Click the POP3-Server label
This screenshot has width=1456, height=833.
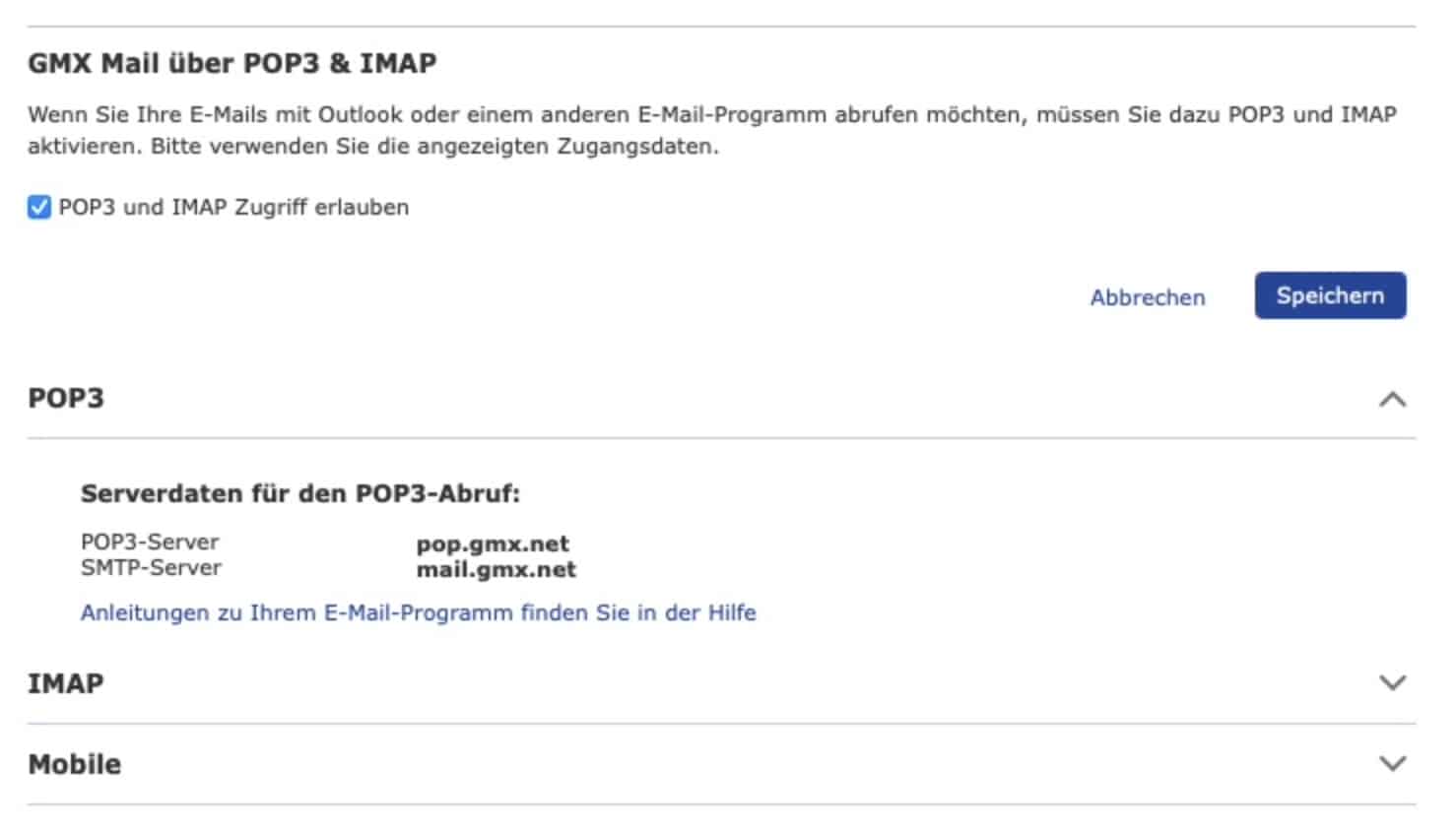(150, 542)
